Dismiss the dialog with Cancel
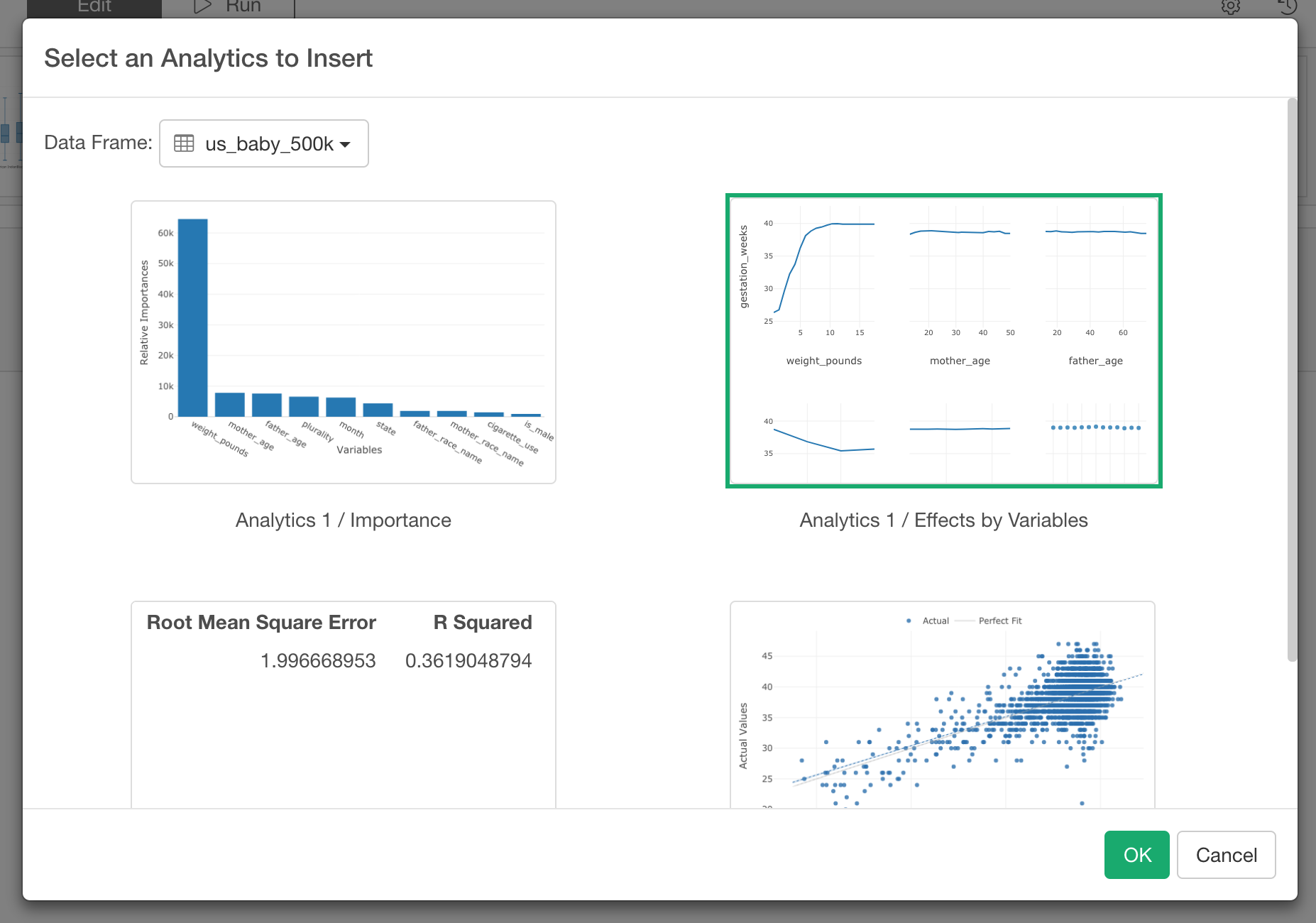1316x923 pixels. pyautogui.click(x=1226, y=855)
